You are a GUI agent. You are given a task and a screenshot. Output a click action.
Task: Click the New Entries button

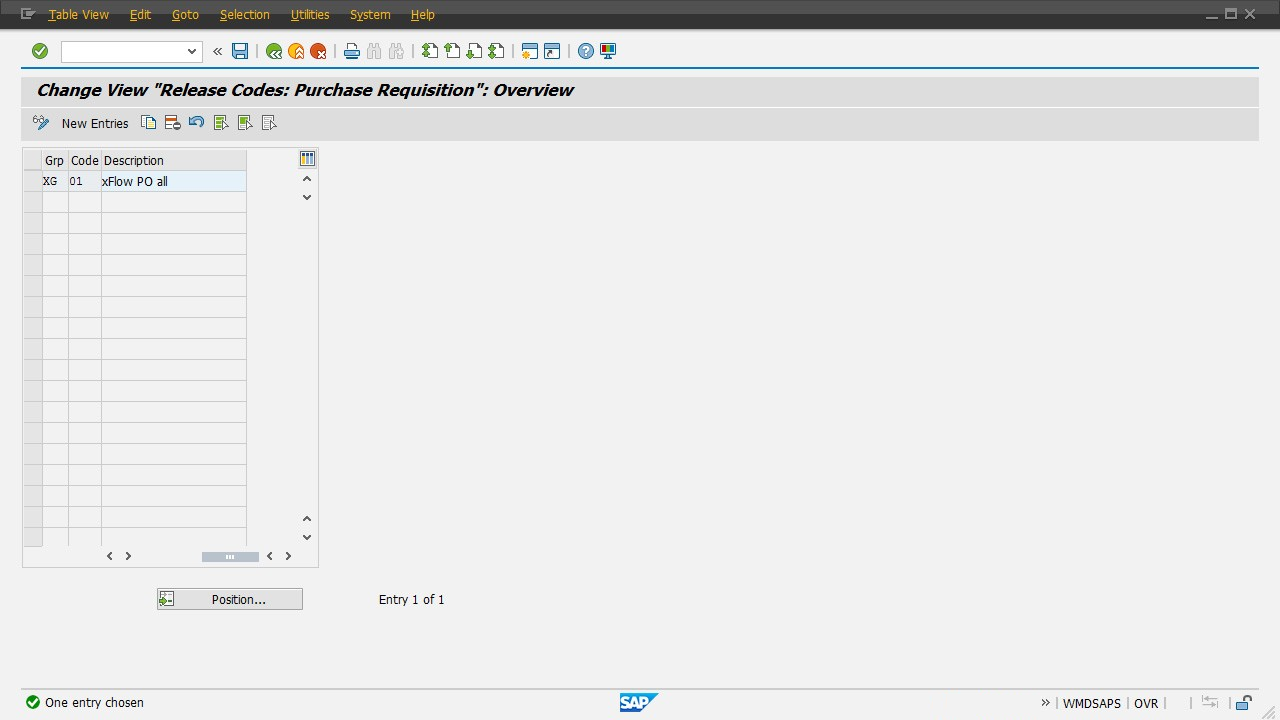point(95,123)
